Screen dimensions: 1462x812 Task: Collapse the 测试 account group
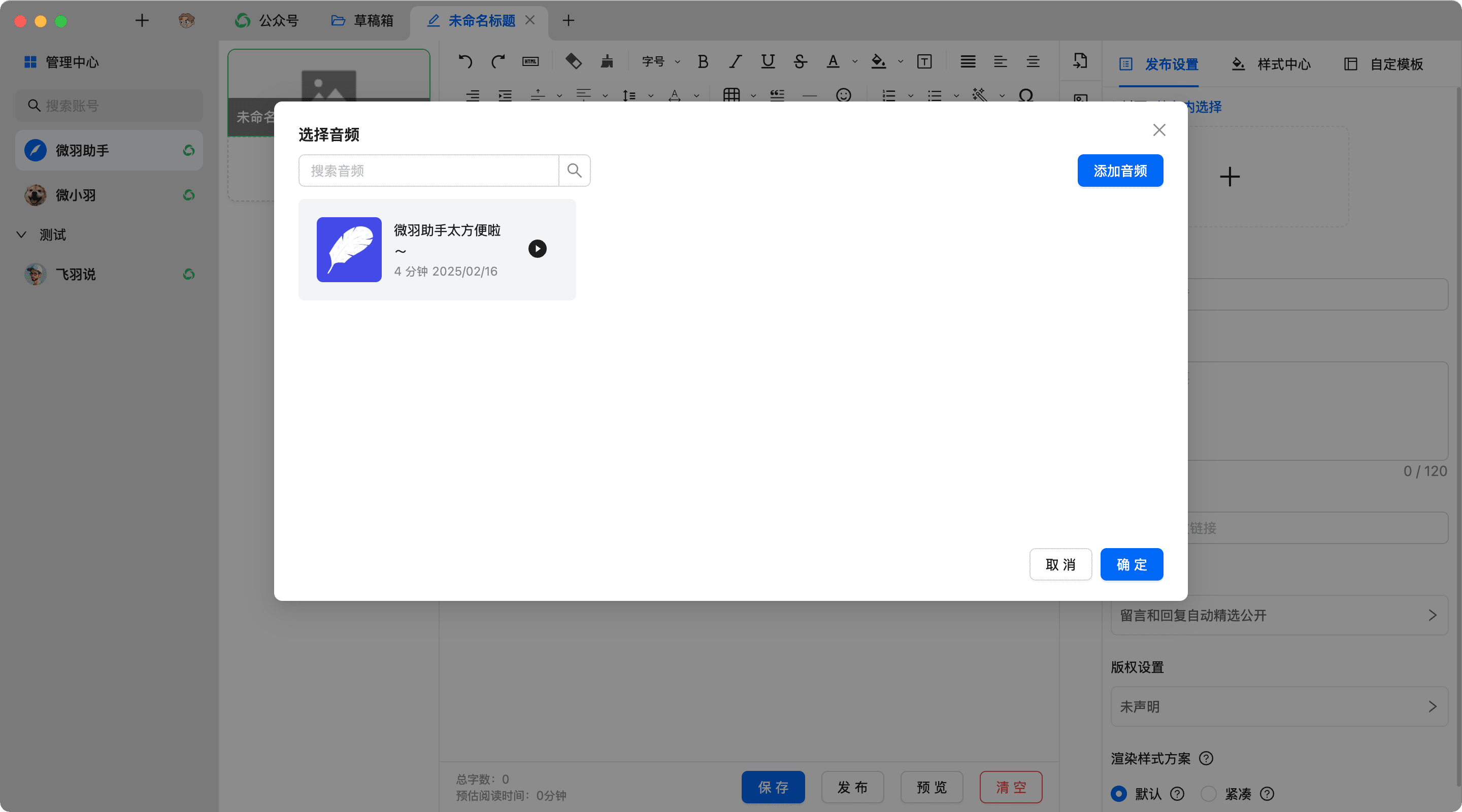(21, 234)
